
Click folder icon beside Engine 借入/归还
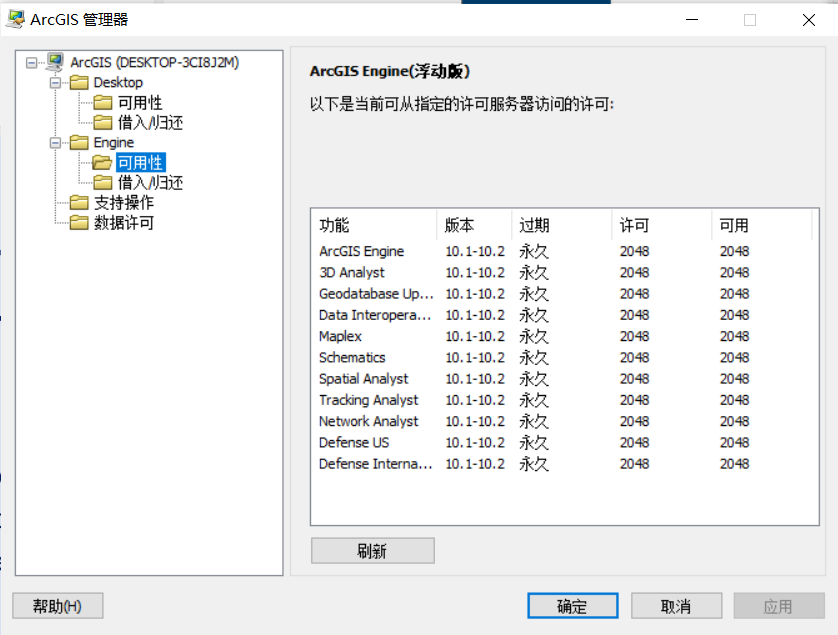coord(102,182)
